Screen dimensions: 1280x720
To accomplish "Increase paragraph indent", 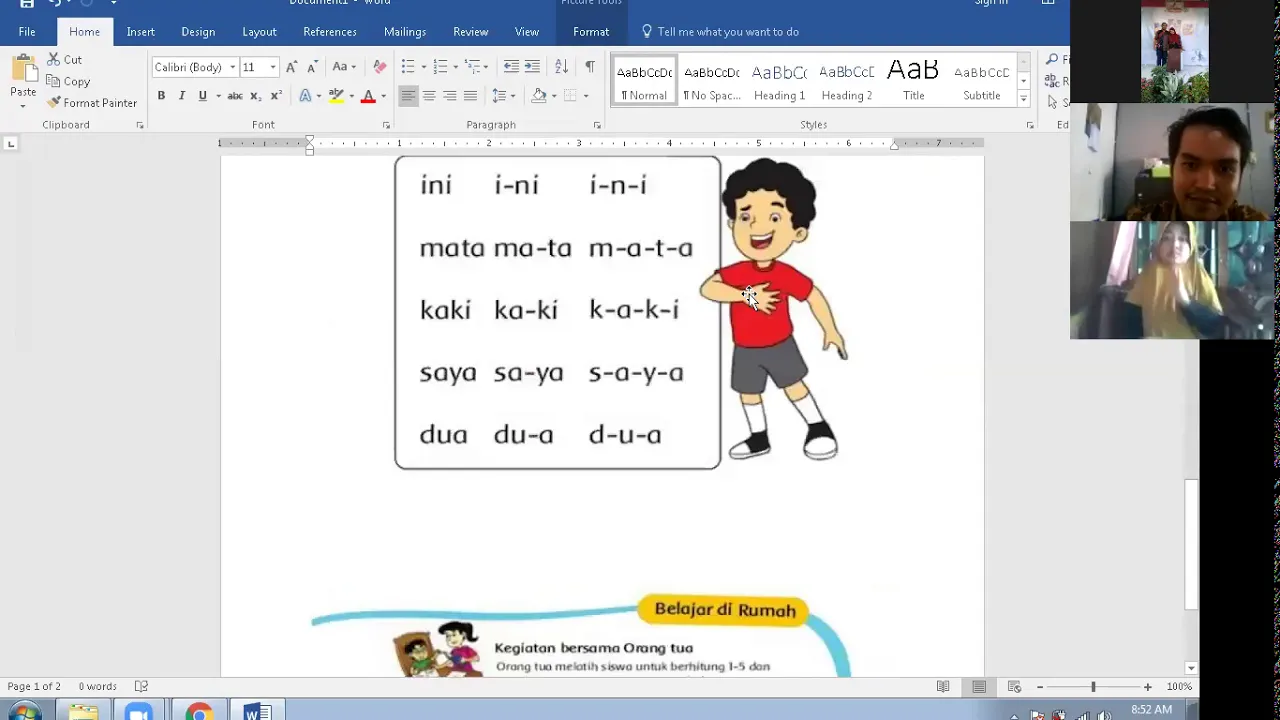I will pos(532,67).
